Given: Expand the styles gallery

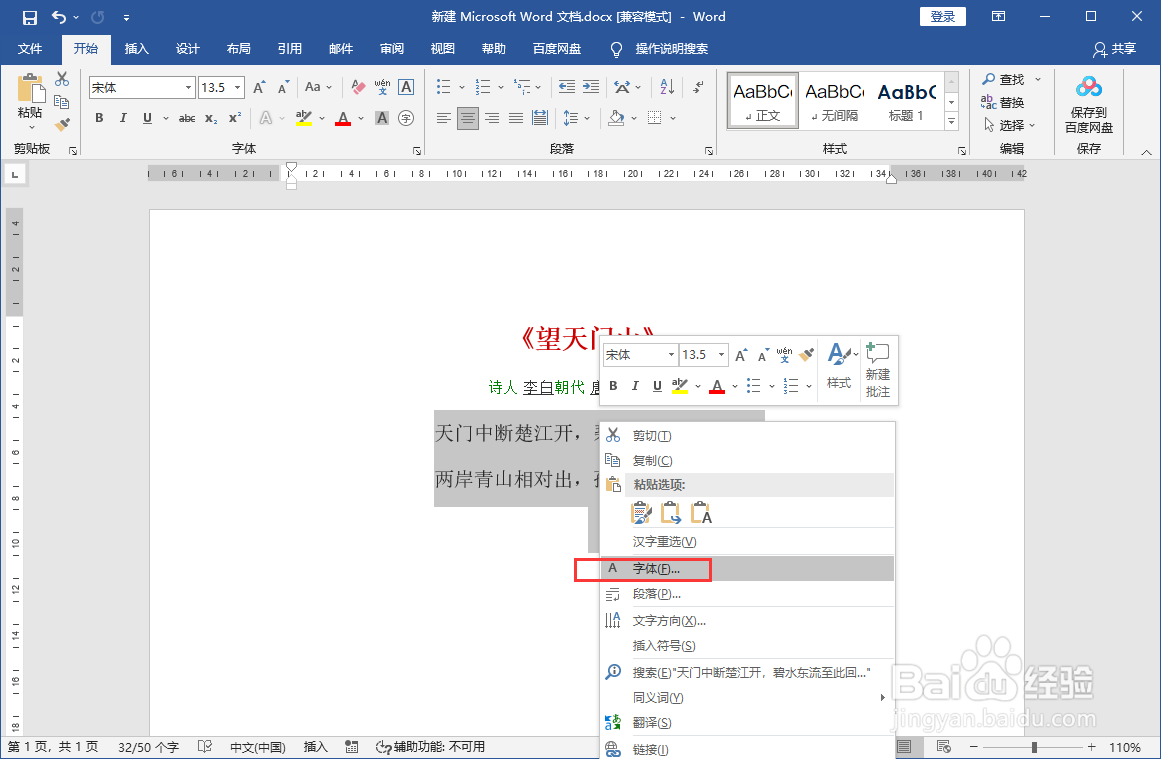Looking at the screenshot, I should click(952, 121).
